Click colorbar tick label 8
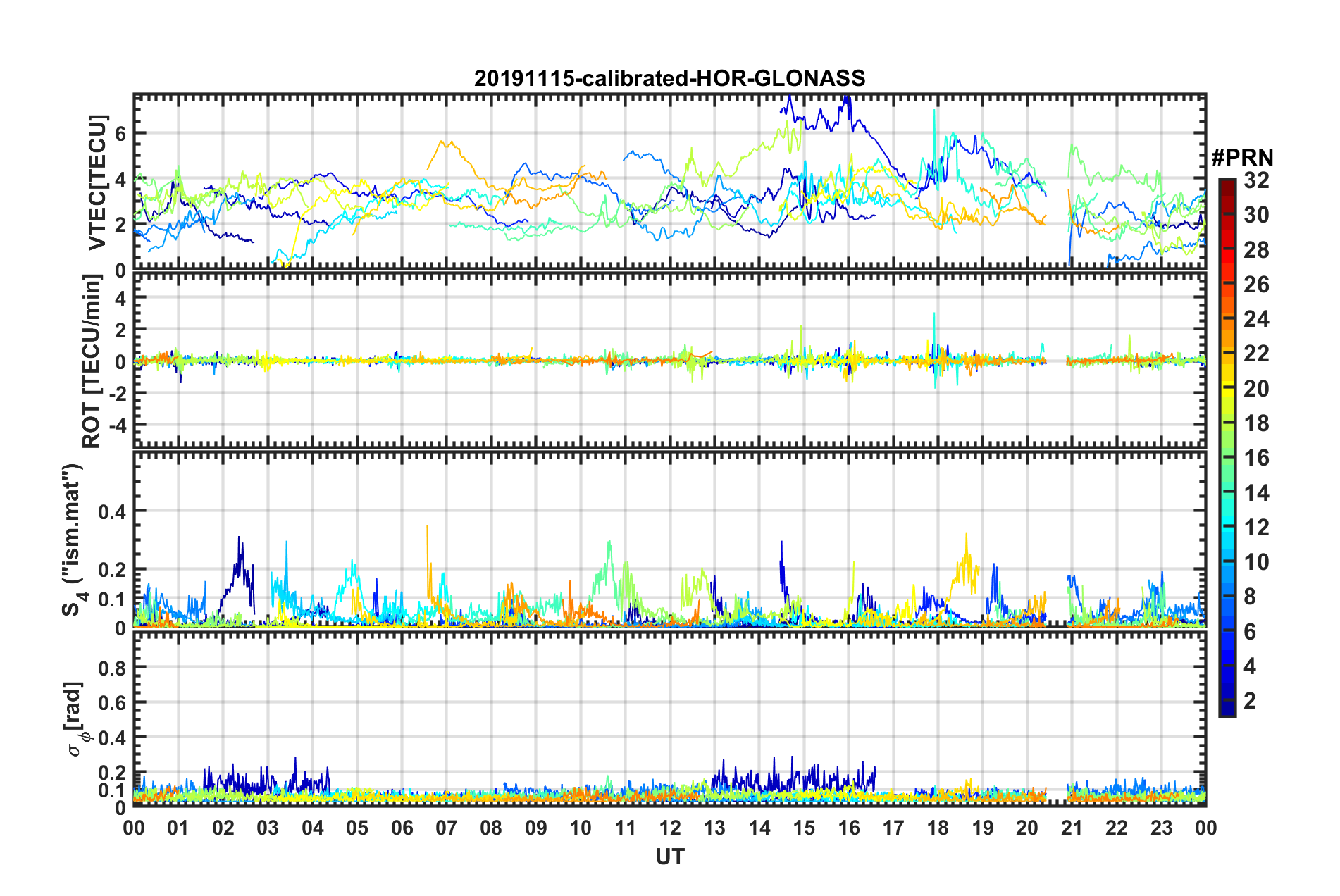The height and width of the screenshot is (896, 1340). click(1250, 597)
